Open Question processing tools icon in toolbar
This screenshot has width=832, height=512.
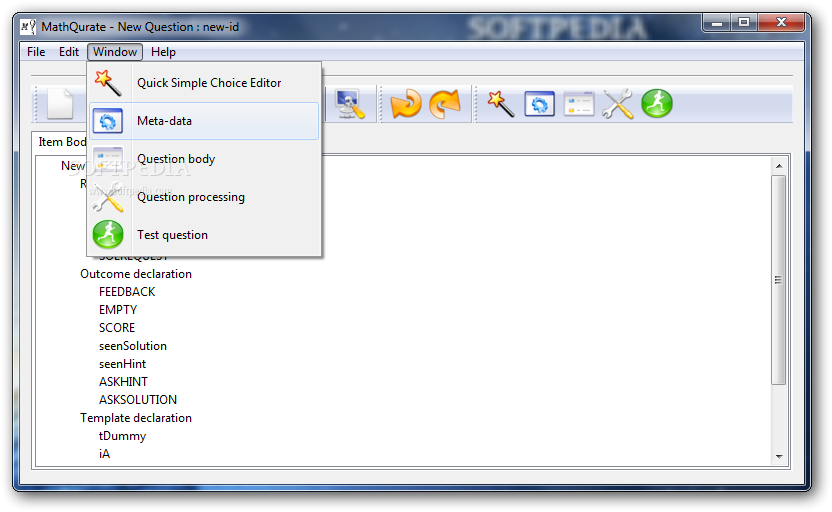618,103
